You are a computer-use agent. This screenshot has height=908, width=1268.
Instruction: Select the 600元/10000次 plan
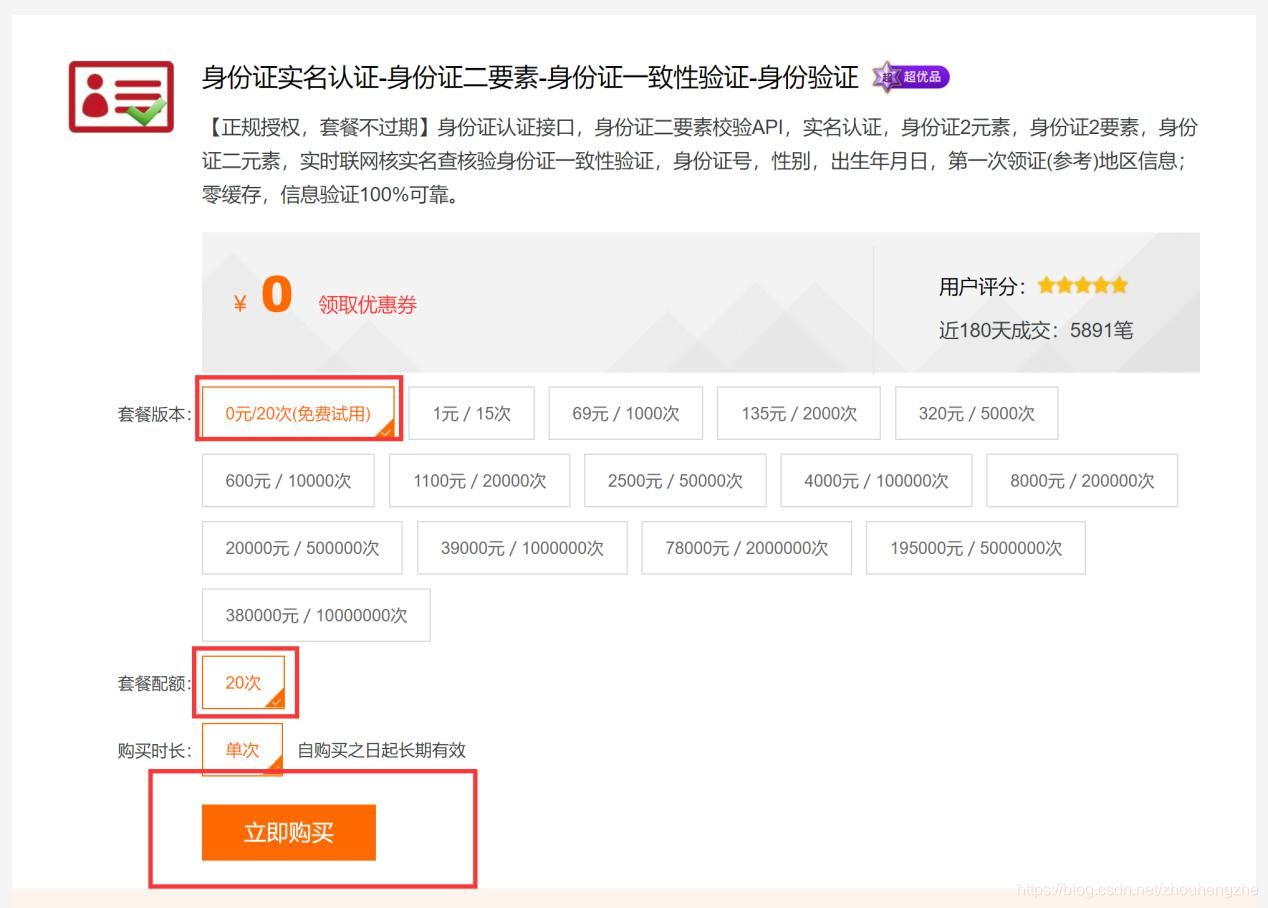pos(287,480)
